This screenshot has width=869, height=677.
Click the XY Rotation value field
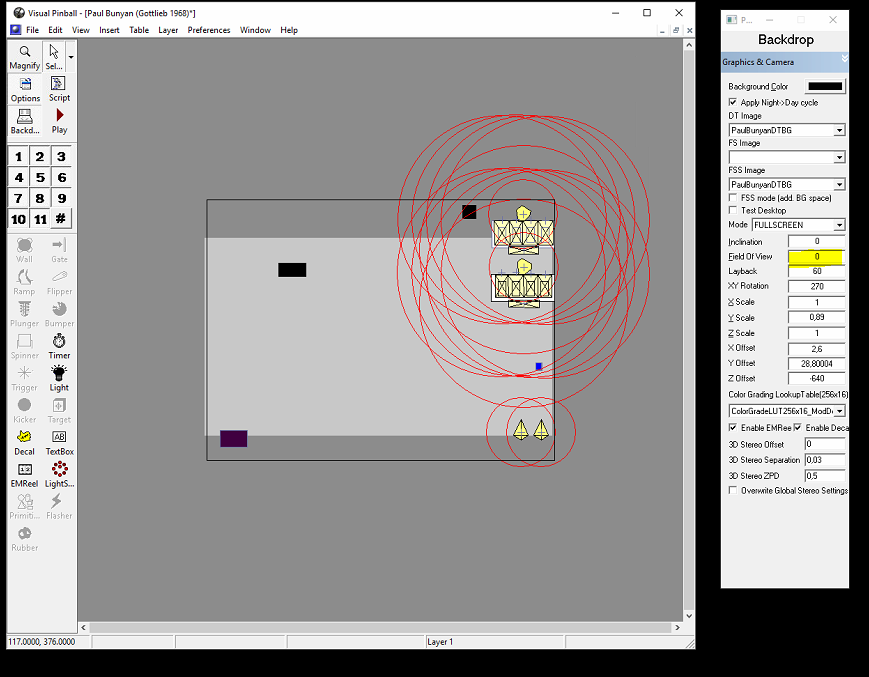(x=816, y=286)
